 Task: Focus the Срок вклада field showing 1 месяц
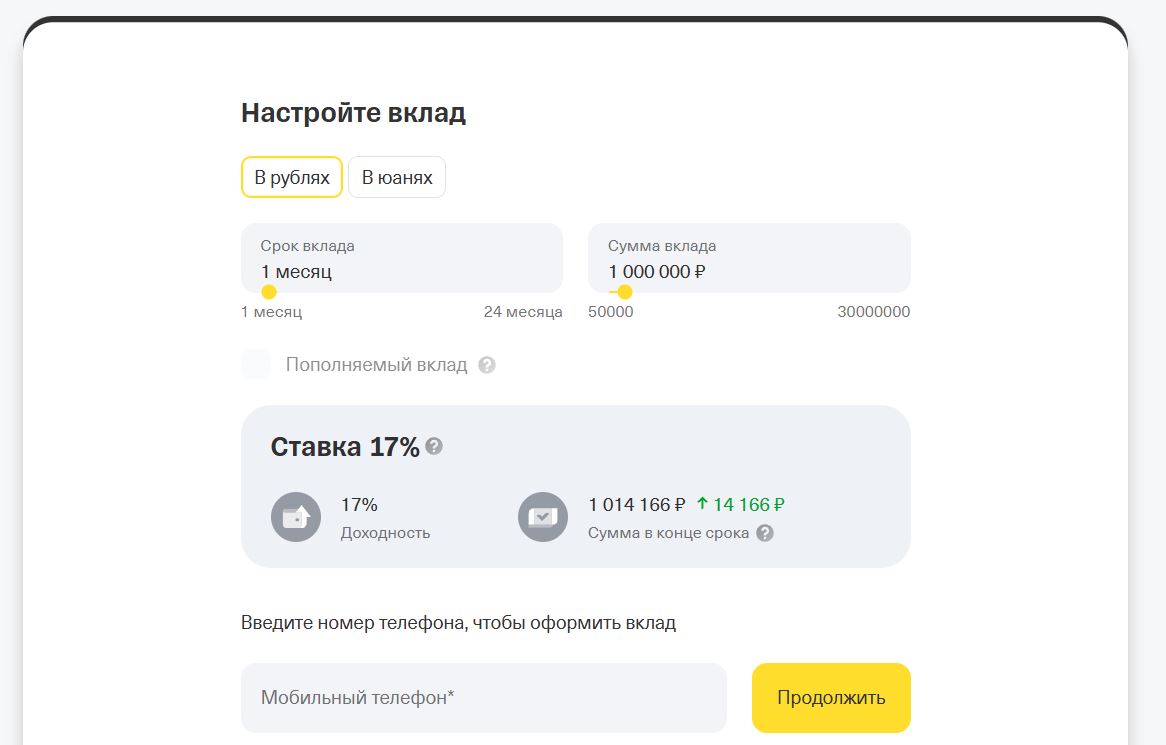pyautogui.click(x=402, y=258)
